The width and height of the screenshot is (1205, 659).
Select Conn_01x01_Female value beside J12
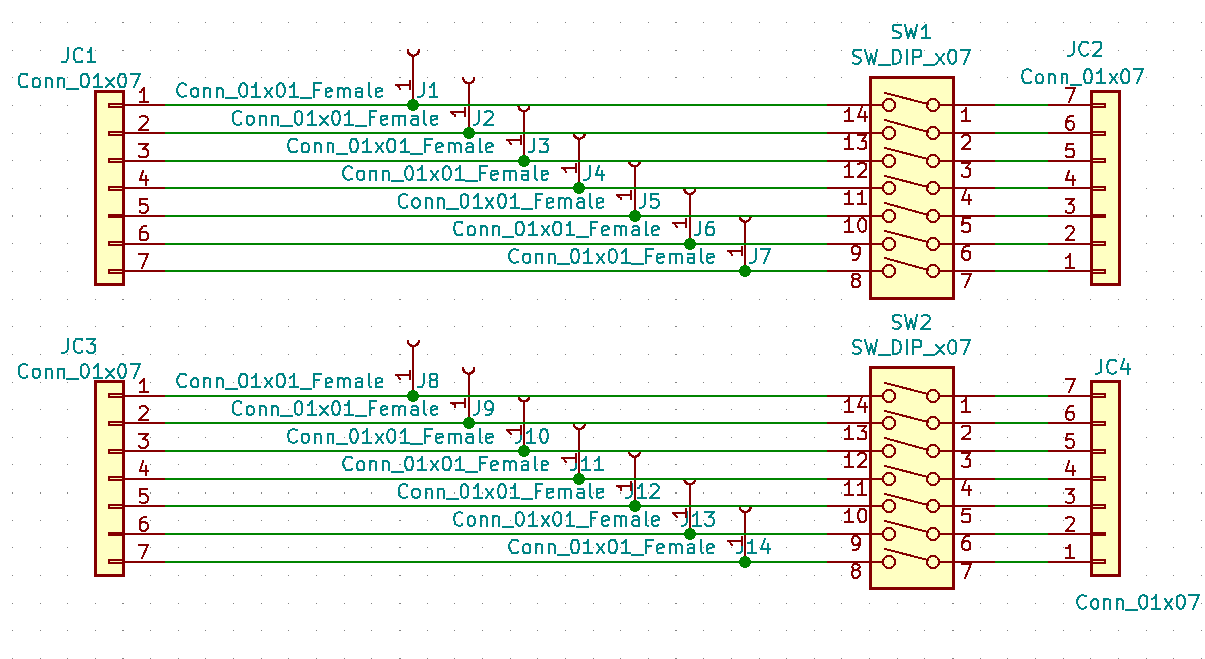click(x=501, y=491)
